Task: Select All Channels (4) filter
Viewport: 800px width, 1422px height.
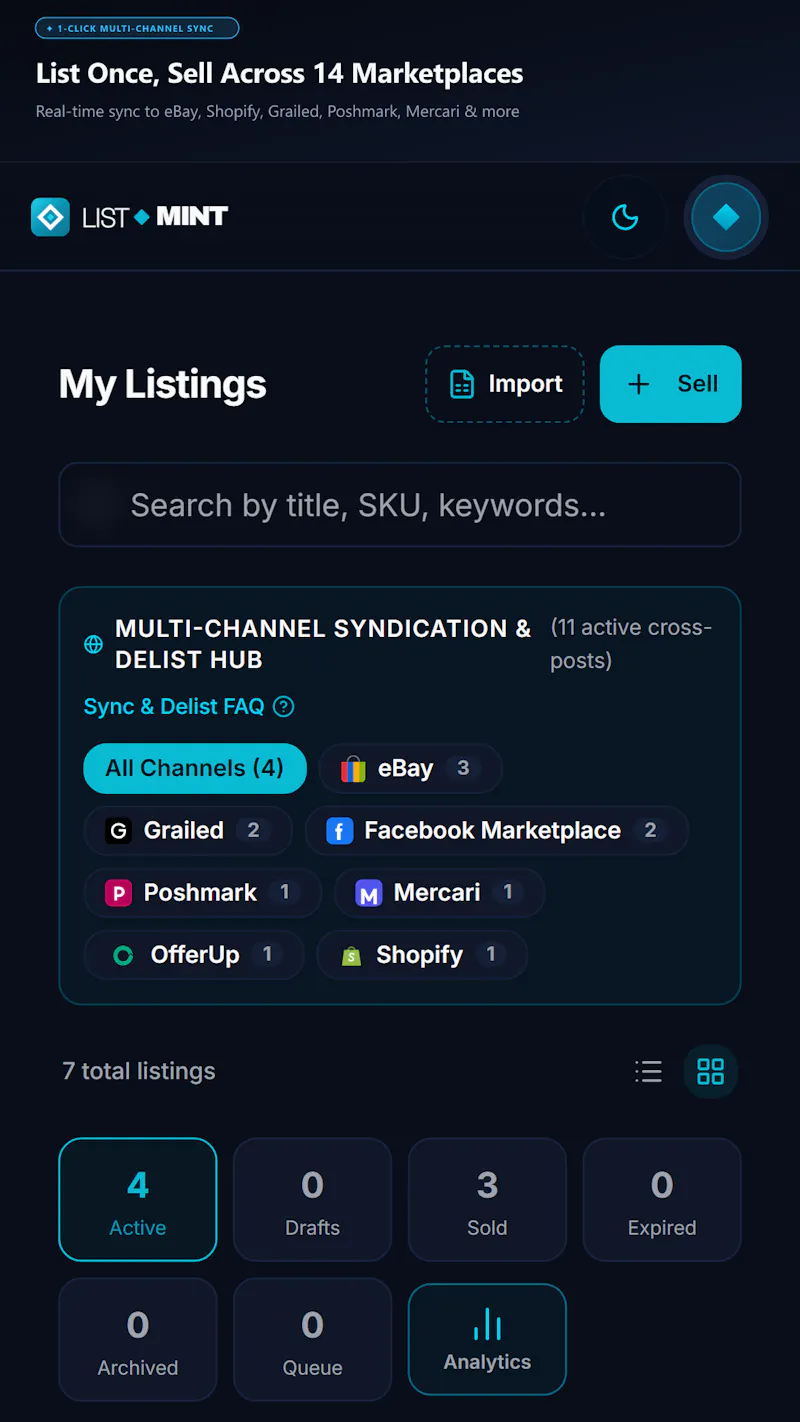Action: (195, 768)
